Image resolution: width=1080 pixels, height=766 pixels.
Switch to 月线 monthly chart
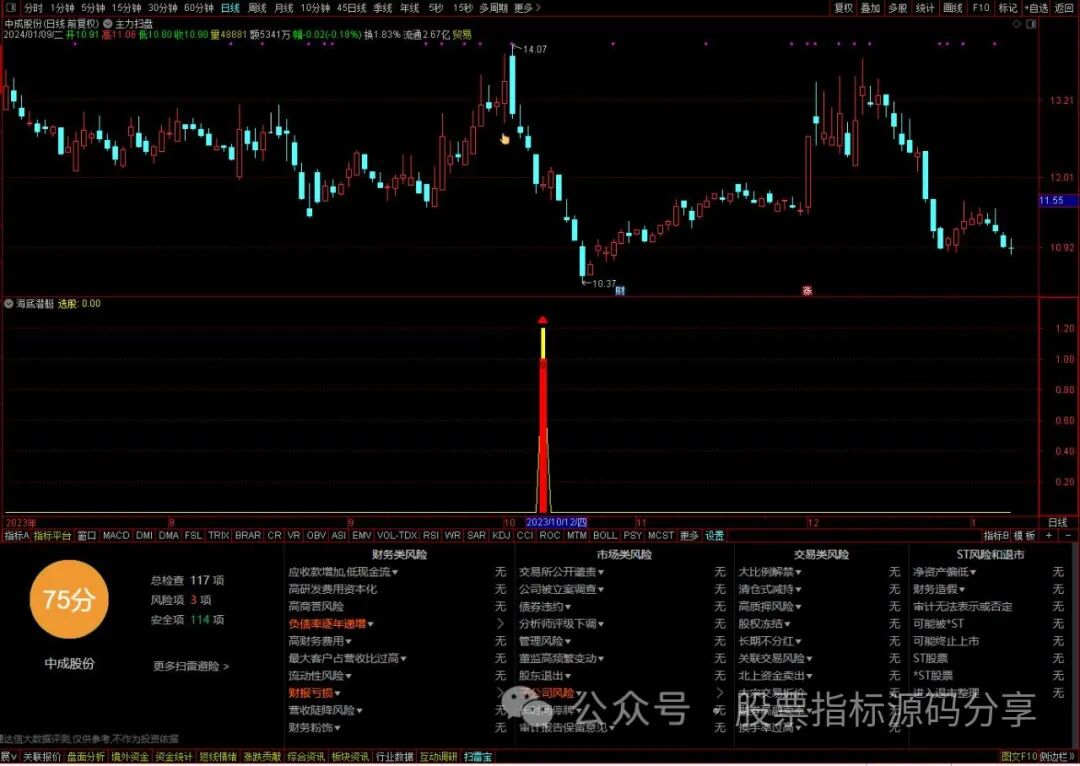click(x=284, y=8)
